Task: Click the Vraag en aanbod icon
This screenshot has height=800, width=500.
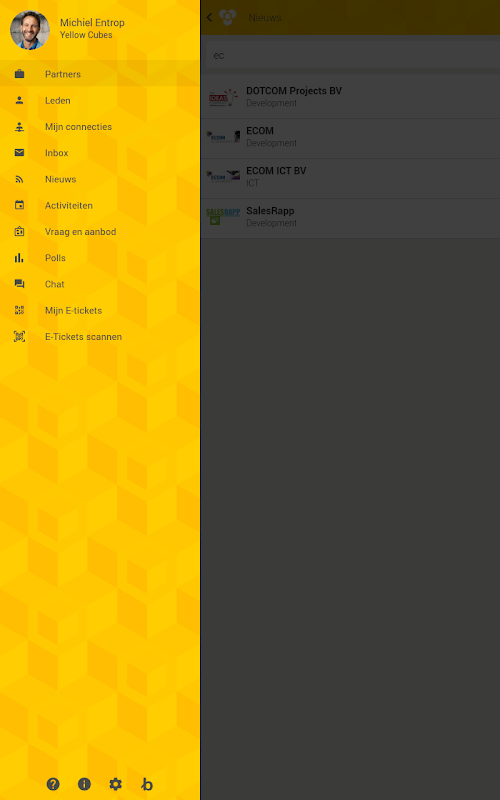Action: [x=19, y=232]
